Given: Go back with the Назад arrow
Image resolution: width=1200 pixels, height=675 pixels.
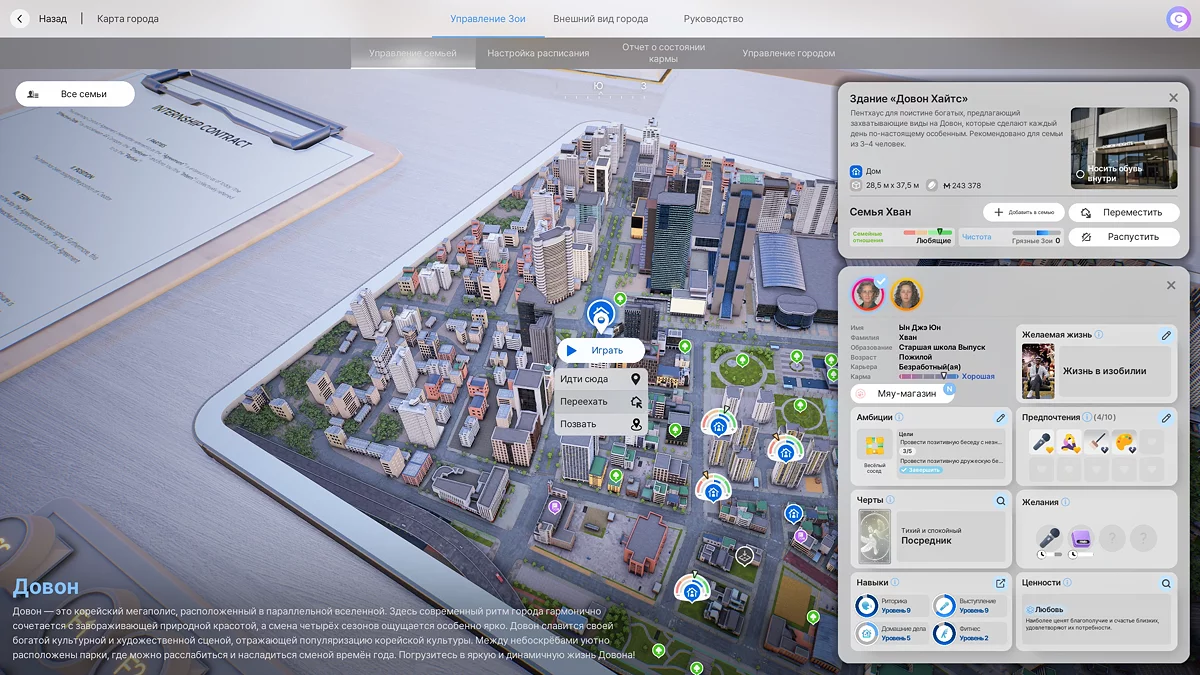Looking at the screenshot, I should tap(20, 19).
